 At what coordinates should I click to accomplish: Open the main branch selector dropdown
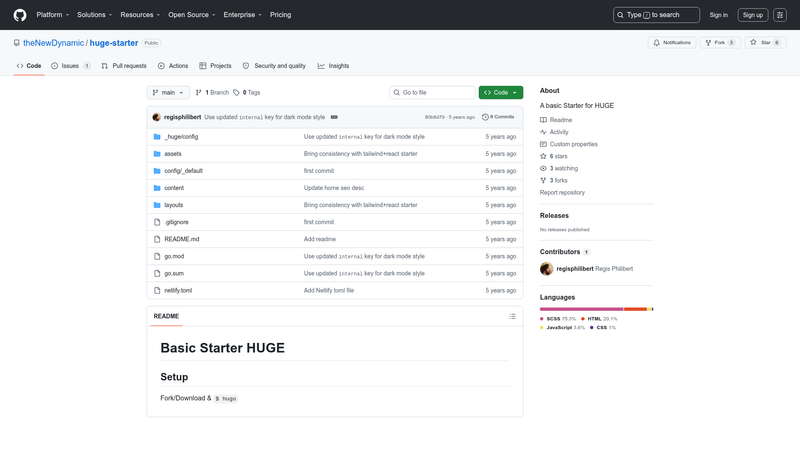pyautogui.click(x=168, y=92)
